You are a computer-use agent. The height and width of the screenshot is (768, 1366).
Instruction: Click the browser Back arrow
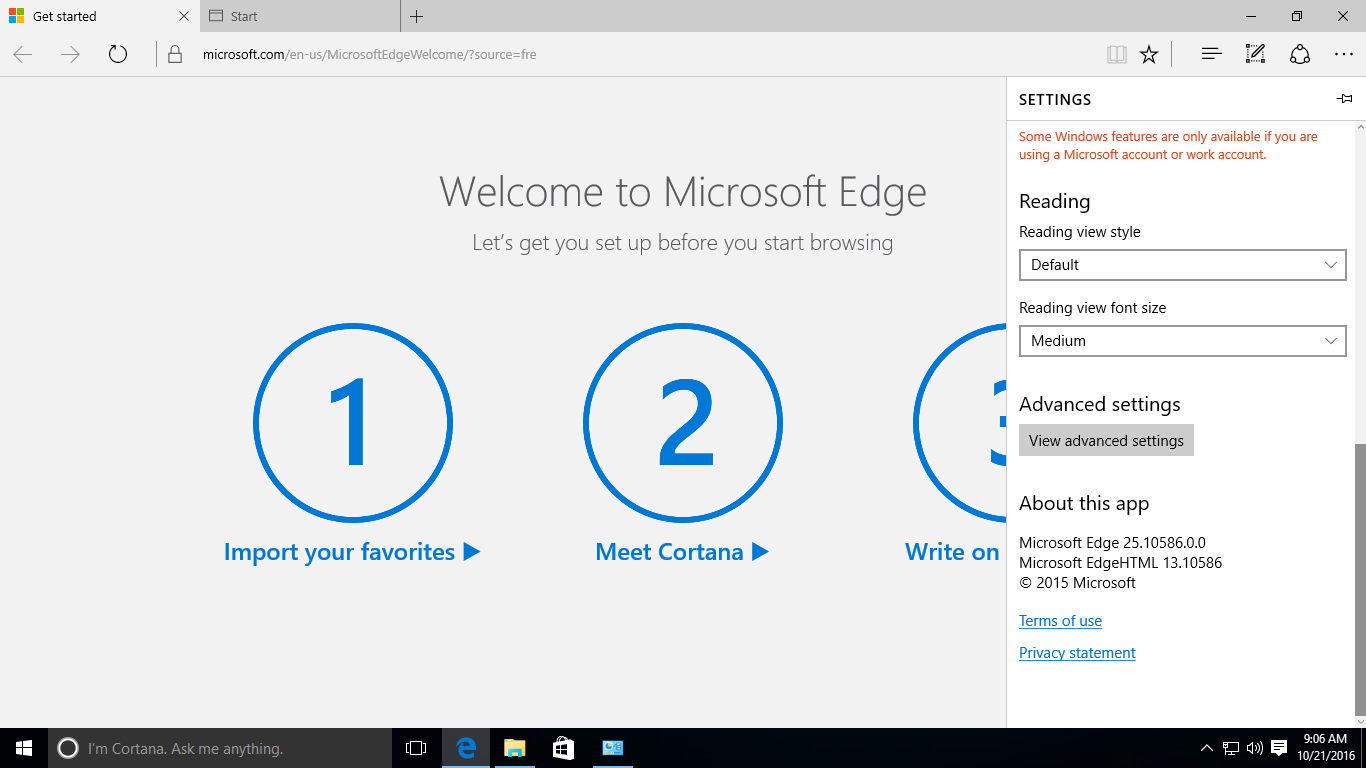pyautogui.click(x=23, y=55)
